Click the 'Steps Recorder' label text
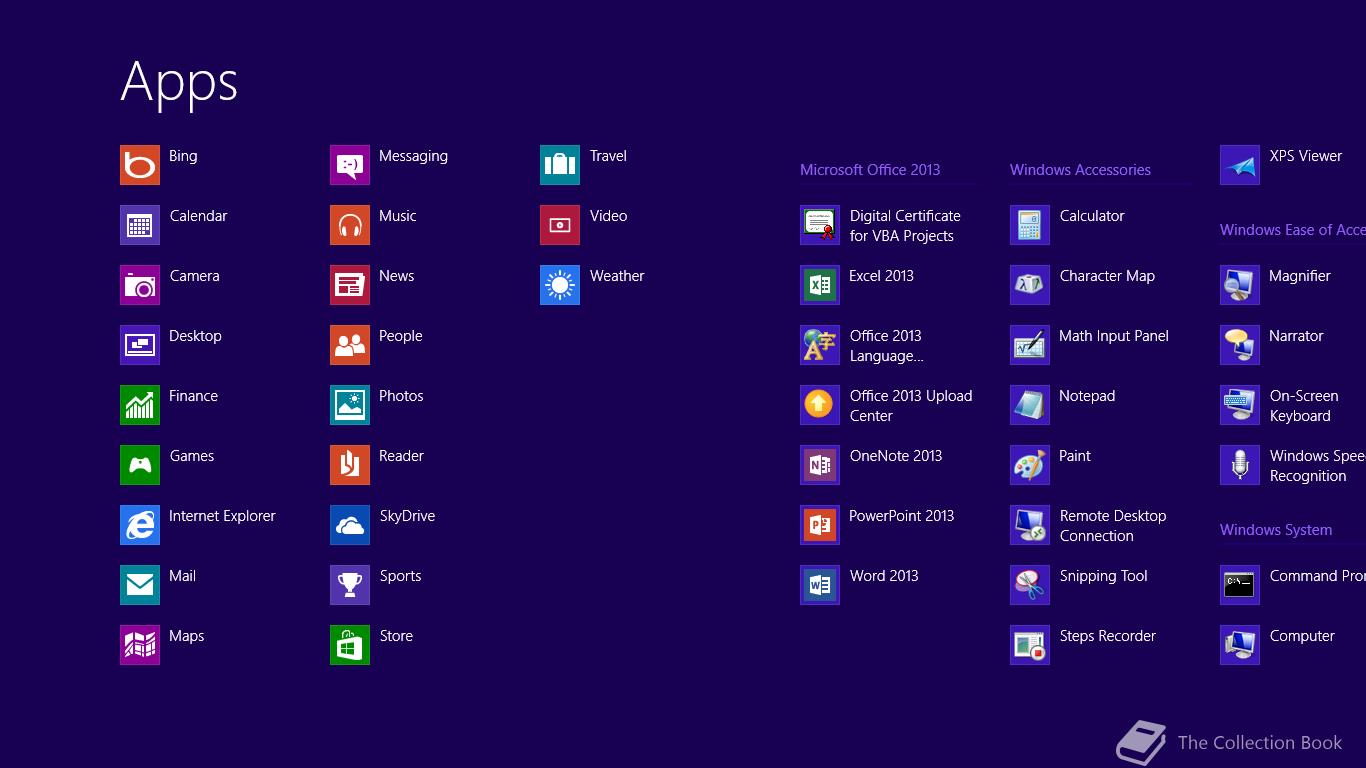 click(1107, 636)
